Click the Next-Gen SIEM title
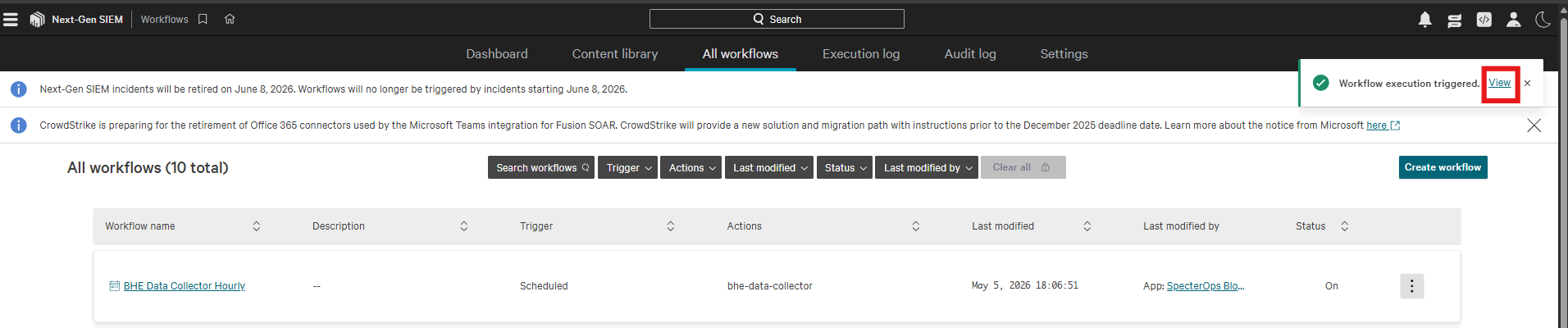Image resolution: width=1568 pixels, height=328 pixels. (87, 19)
